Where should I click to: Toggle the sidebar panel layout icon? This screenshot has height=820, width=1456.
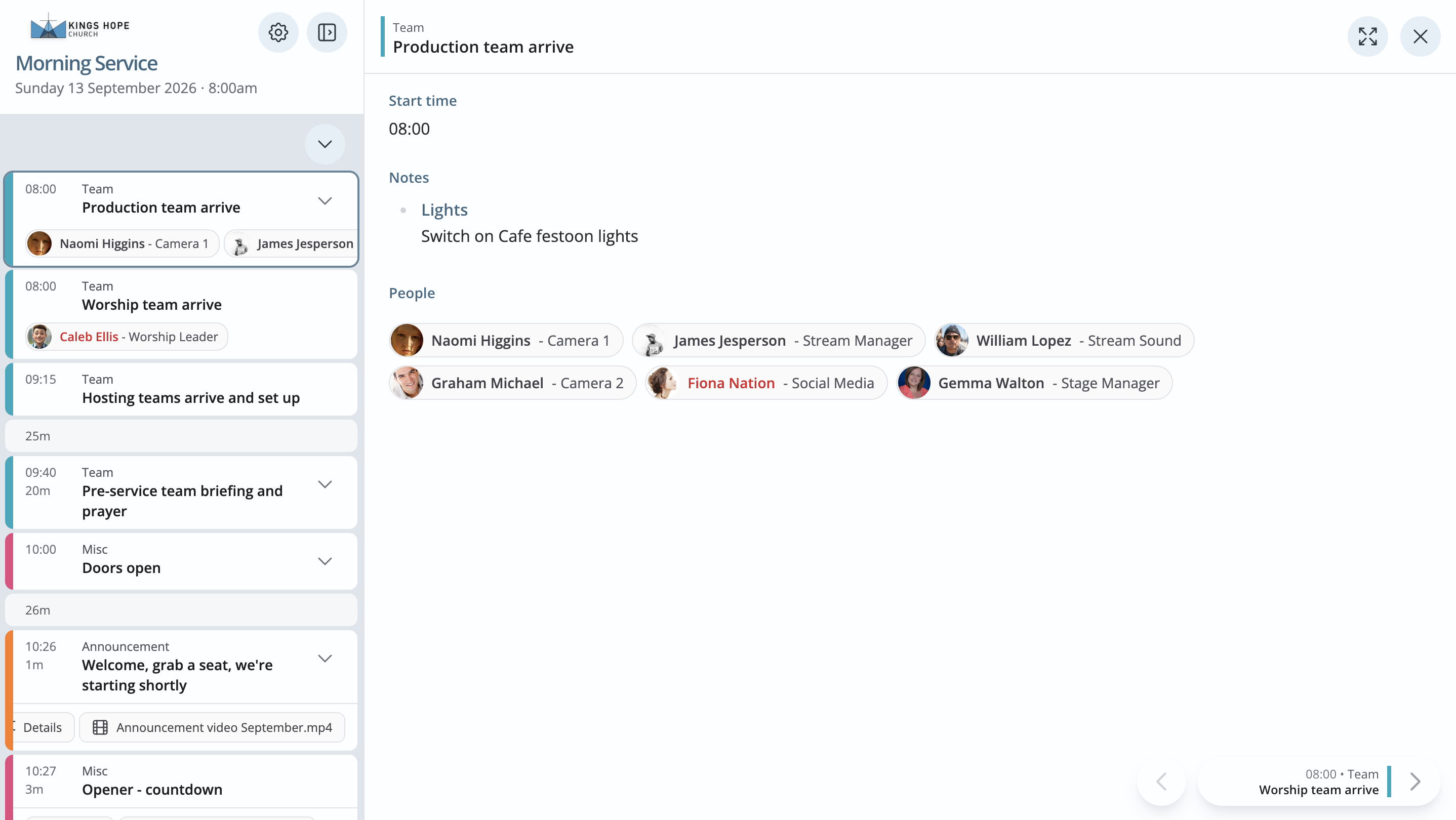(327, 32)
